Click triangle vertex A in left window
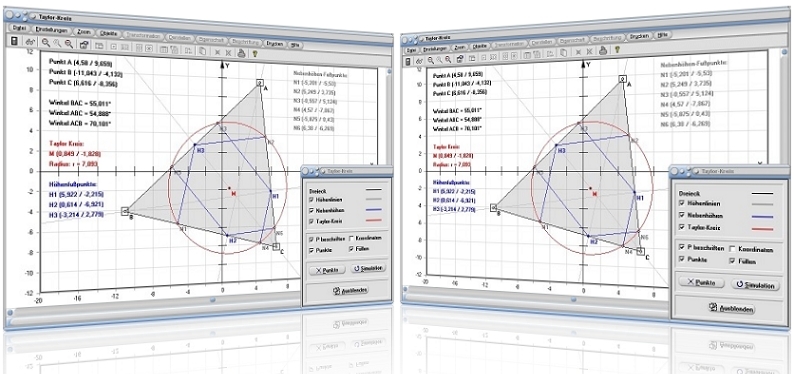This screenshot has height=374, width=794. click(x=260, y=83)
